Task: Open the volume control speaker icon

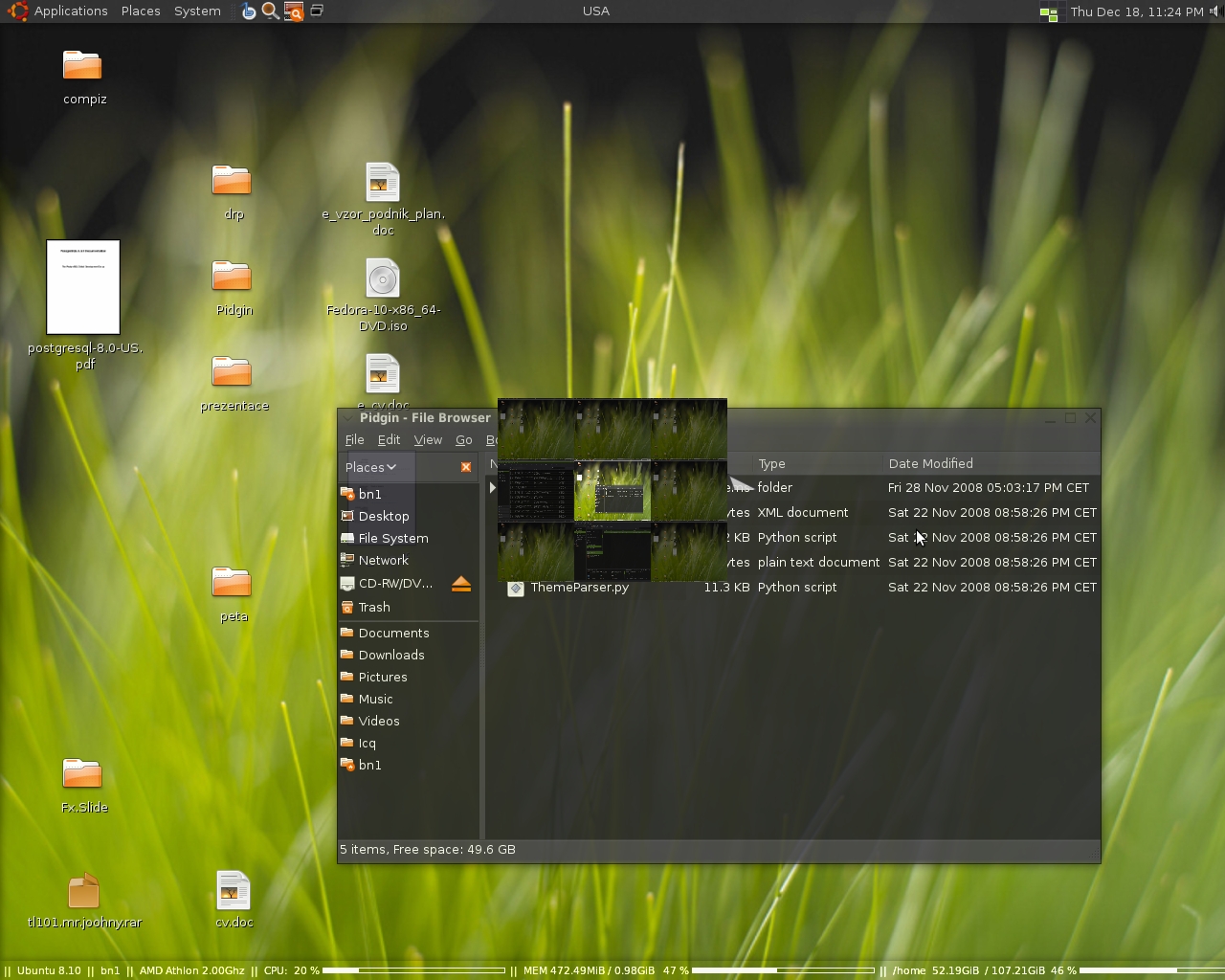Action: [x=1215, y=11]
